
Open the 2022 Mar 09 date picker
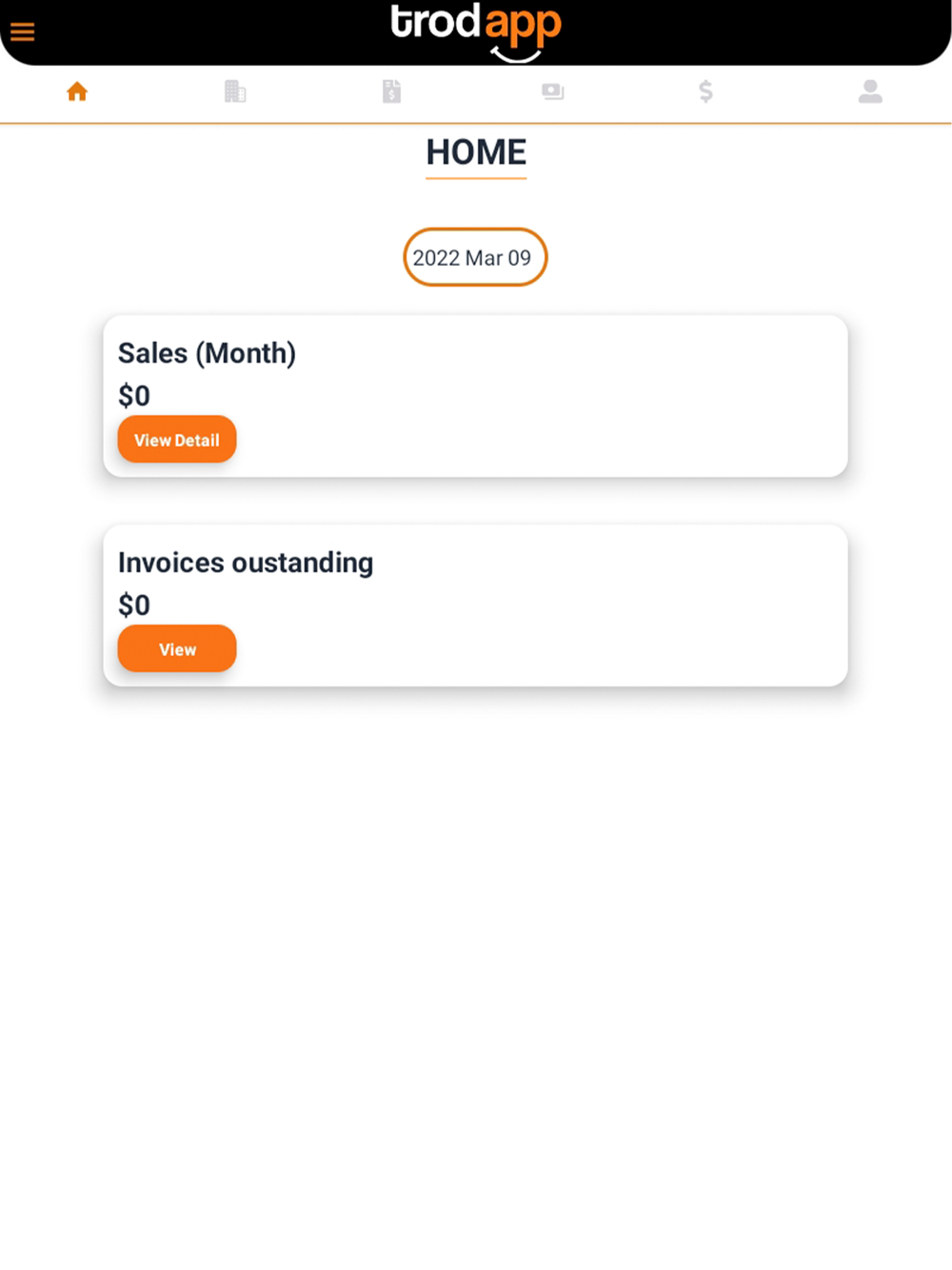(x=475, y=257)
